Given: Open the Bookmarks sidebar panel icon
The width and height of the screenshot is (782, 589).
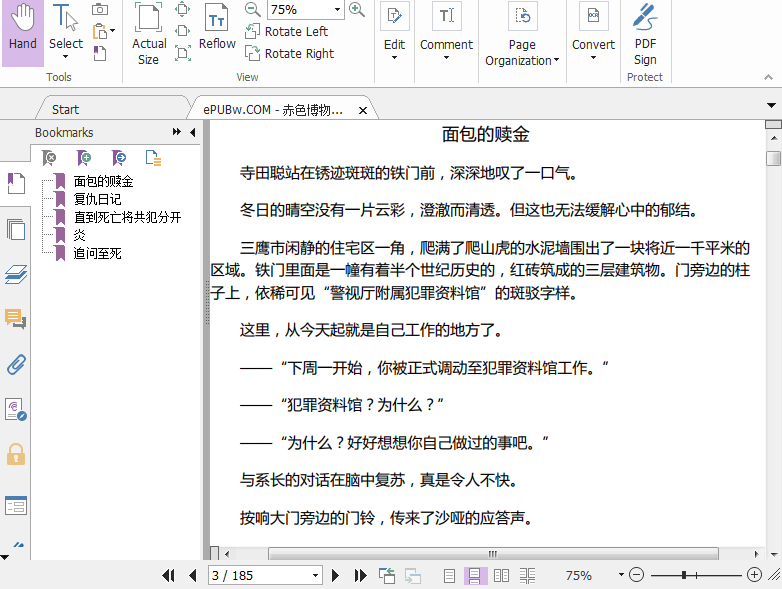Looking at the screenshot, I should (16, 184).
